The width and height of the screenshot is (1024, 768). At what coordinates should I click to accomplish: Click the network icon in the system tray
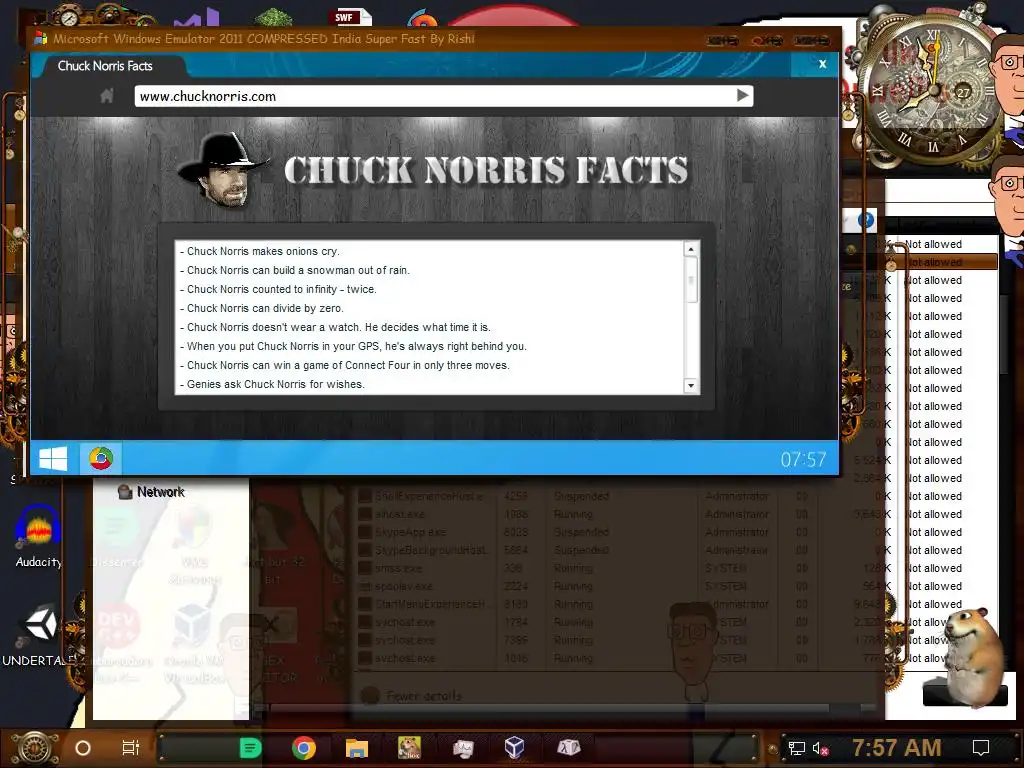coord(796,748)
